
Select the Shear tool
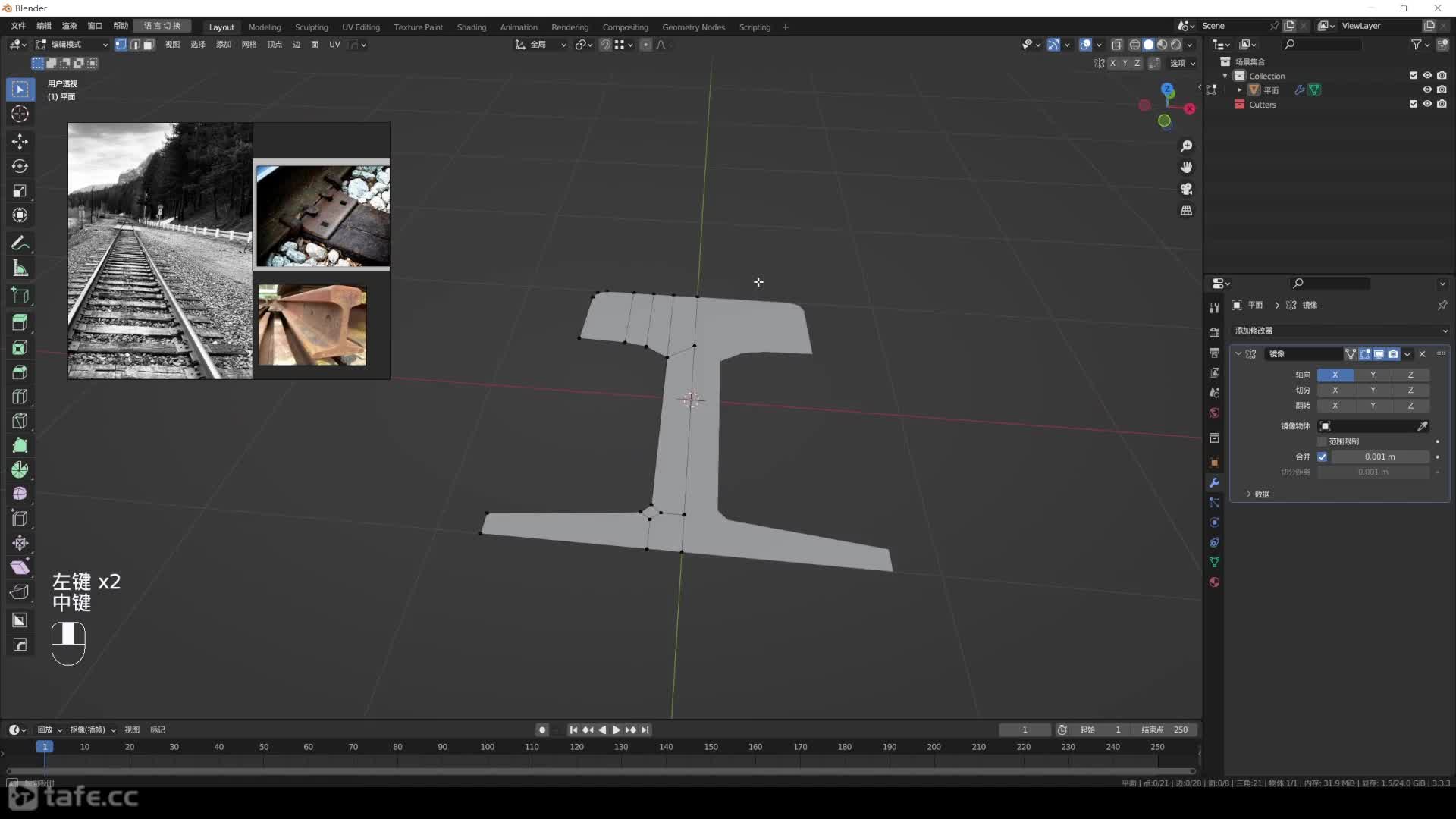pyautogui.click(x=20, y=567)
